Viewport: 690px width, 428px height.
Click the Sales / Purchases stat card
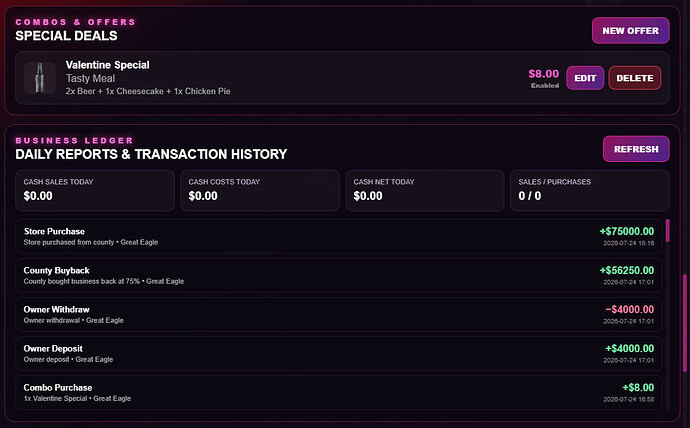click(590, 190)
